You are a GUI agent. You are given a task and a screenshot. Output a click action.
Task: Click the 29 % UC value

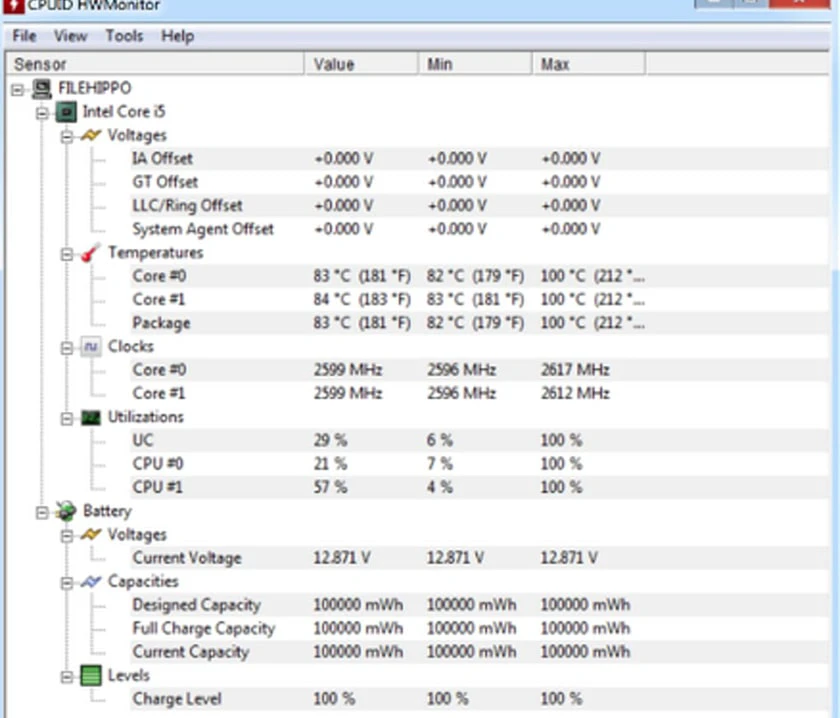[330, 440]
